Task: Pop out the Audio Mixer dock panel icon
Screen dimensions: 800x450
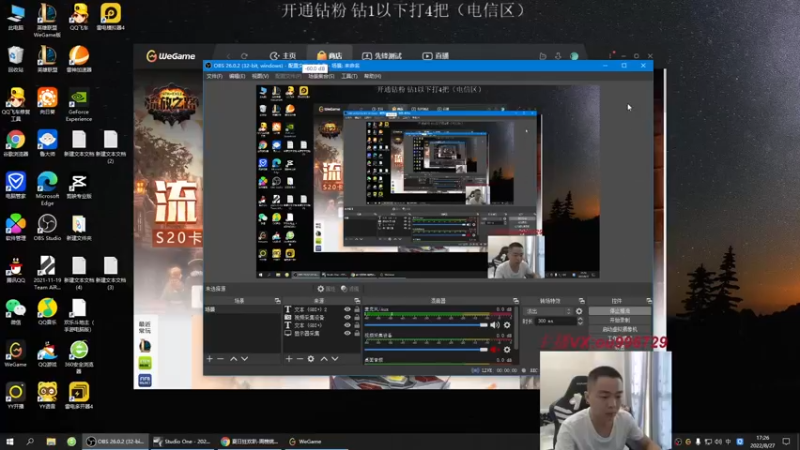Action: (x=516, y=301)
